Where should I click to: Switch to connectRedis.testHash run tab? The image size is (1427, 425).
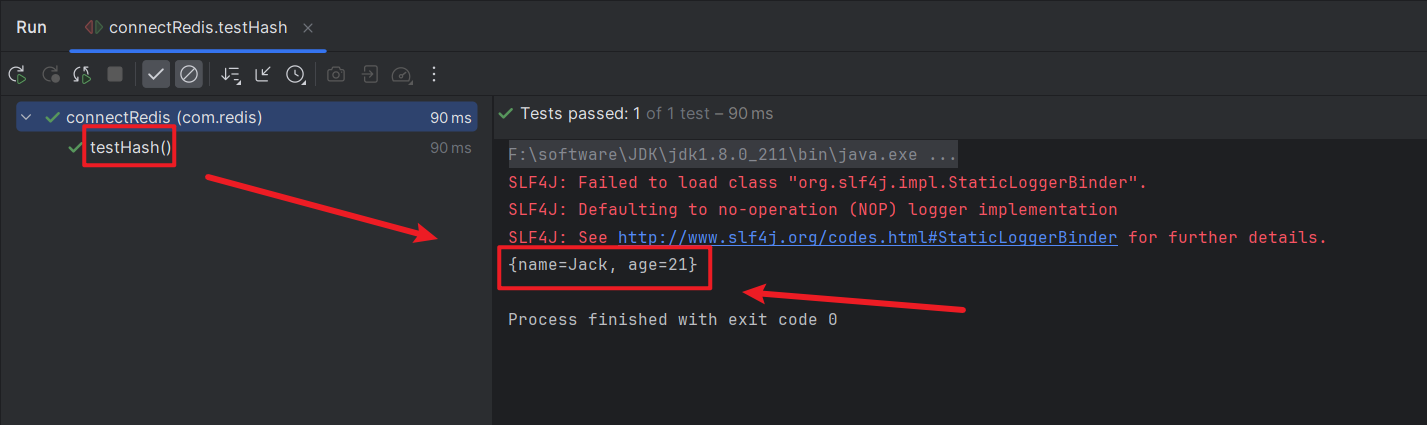[198, 27]
